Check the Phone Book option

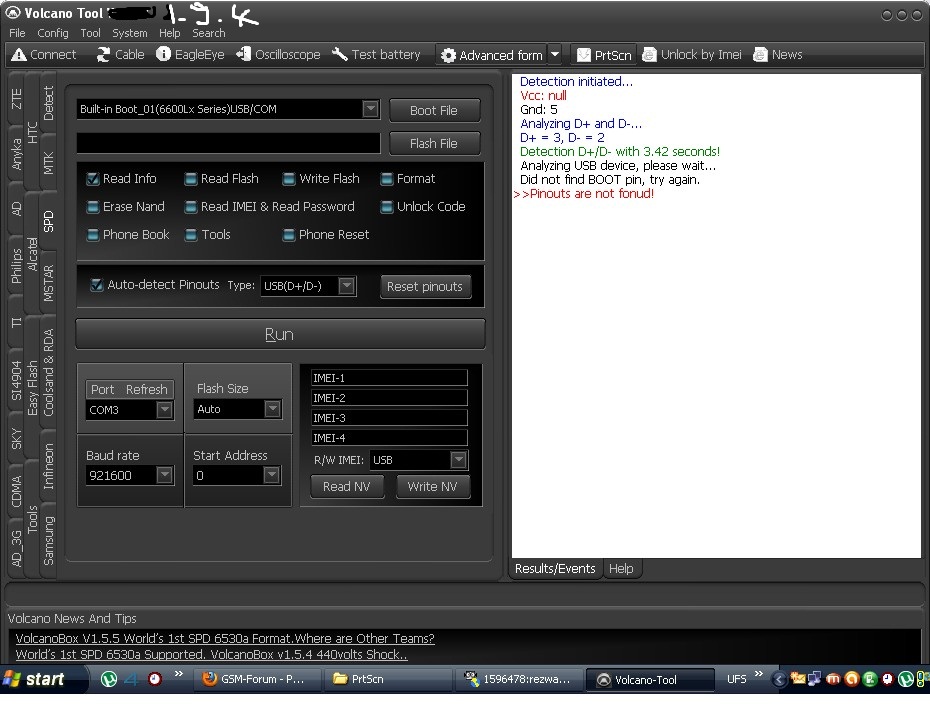[x=93, y=235]
